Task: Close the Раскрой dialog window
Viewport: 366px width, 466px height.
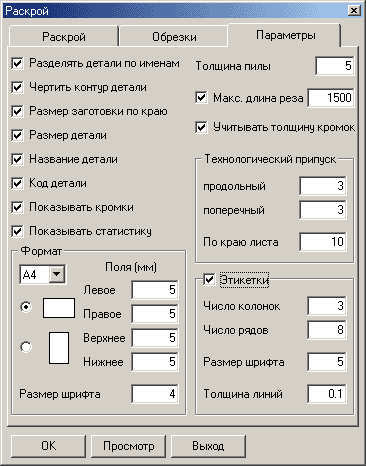Action: point(353,11)
